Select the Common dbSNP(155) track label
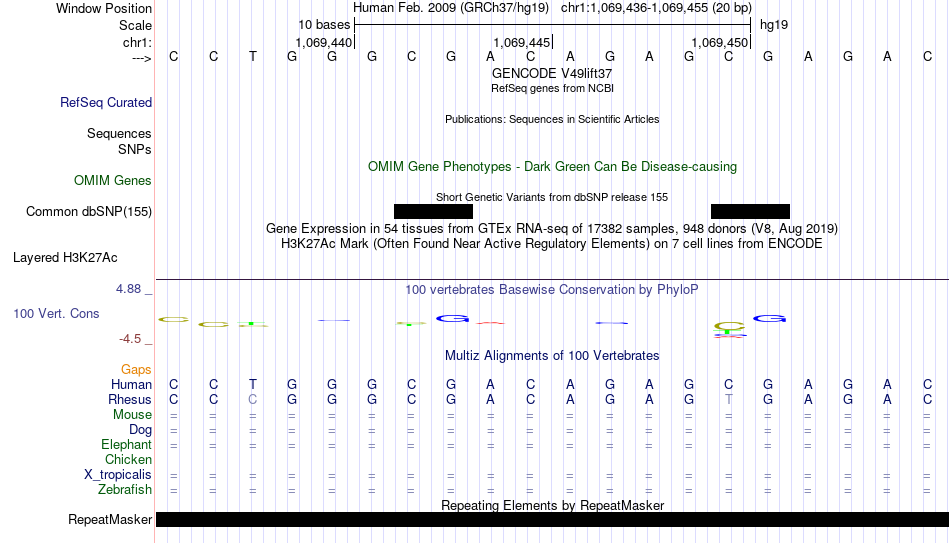 89,212
